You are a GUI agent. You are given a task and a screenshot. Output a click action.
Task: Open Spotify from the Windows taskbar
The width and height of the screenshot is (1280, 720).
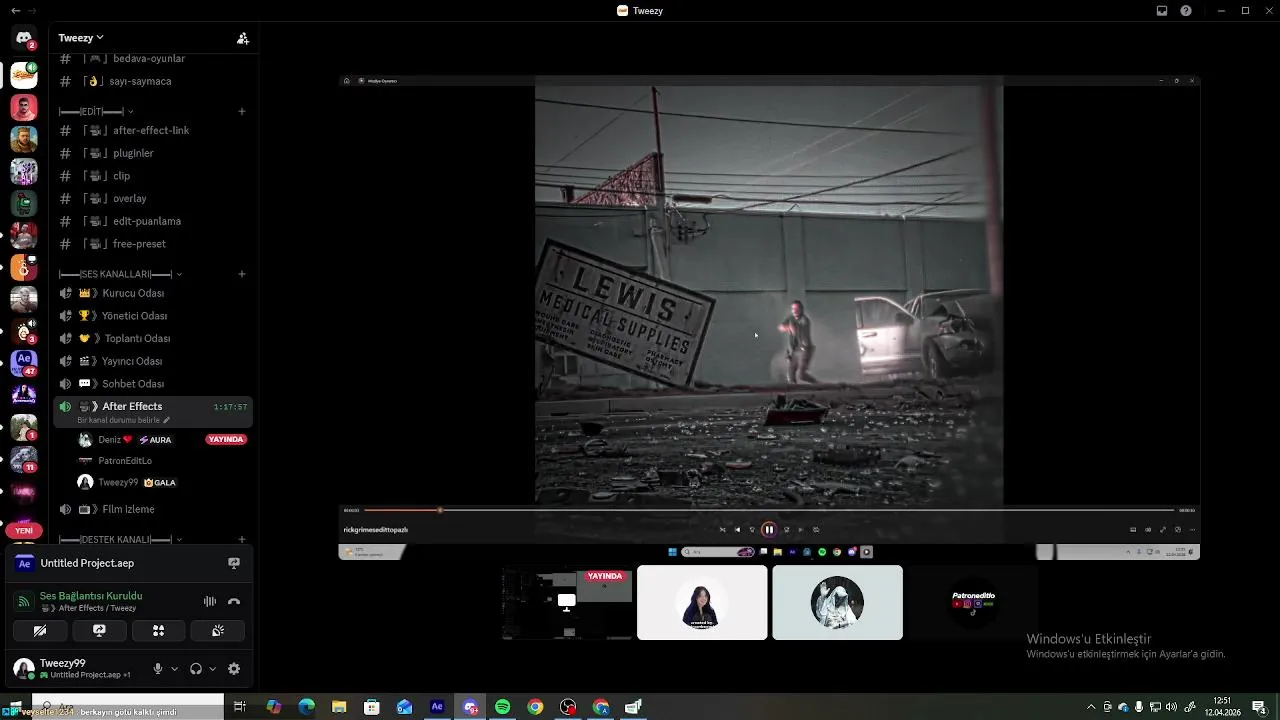[x=502, y=707]
